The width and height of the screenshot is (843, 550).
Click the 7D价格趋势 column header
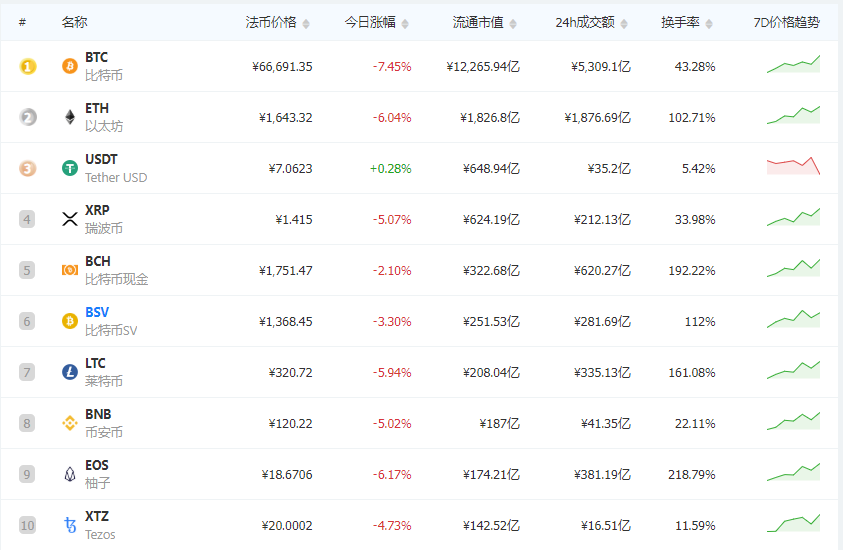tap(786, 22)
